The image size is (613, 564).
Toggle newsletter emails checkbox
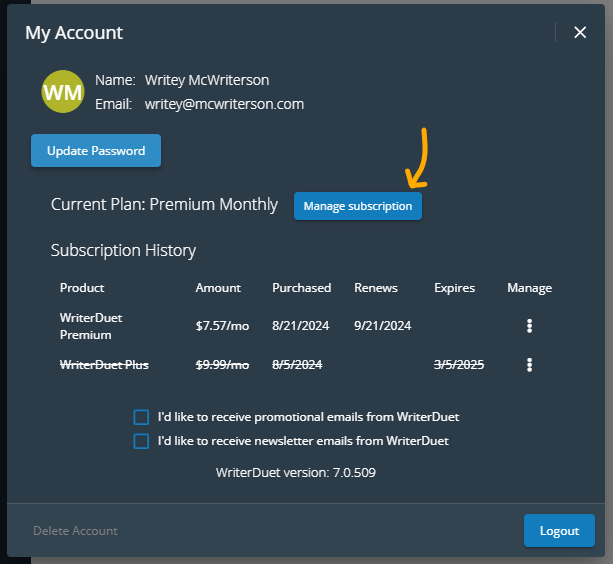tap(141, 441)
